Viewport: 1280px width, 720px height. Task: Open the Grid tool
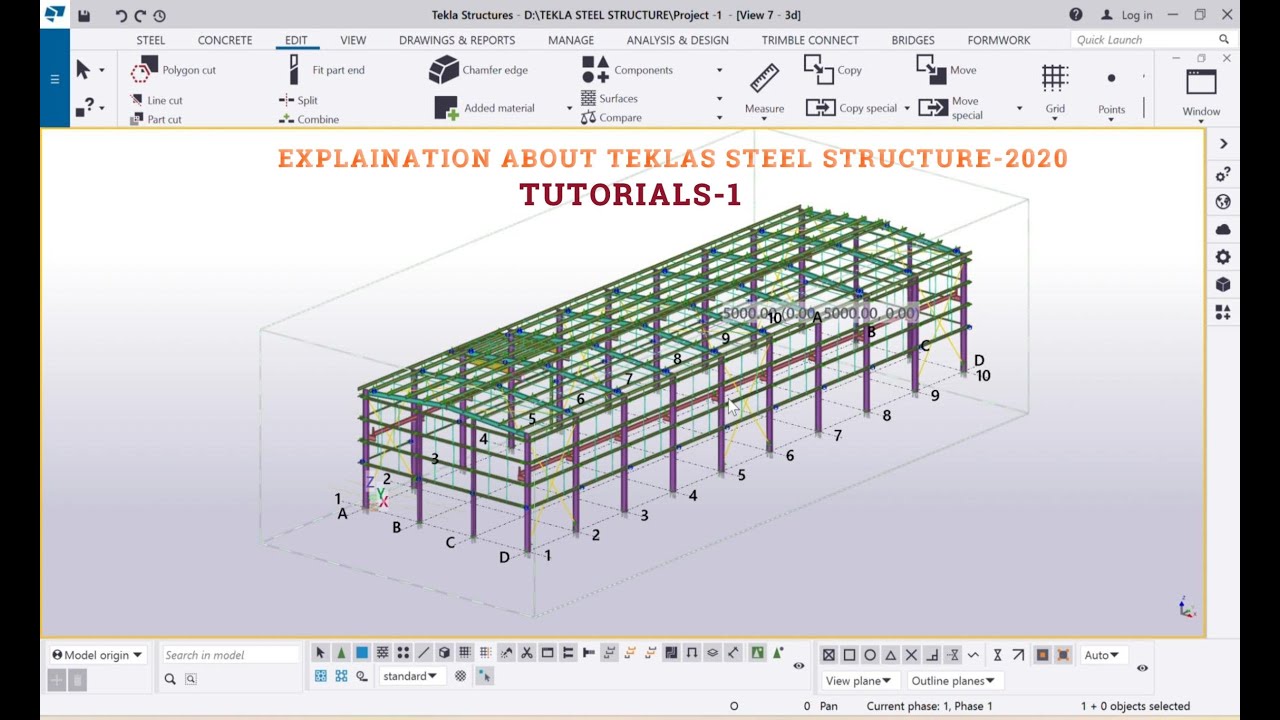click(x=1055, y=90)
